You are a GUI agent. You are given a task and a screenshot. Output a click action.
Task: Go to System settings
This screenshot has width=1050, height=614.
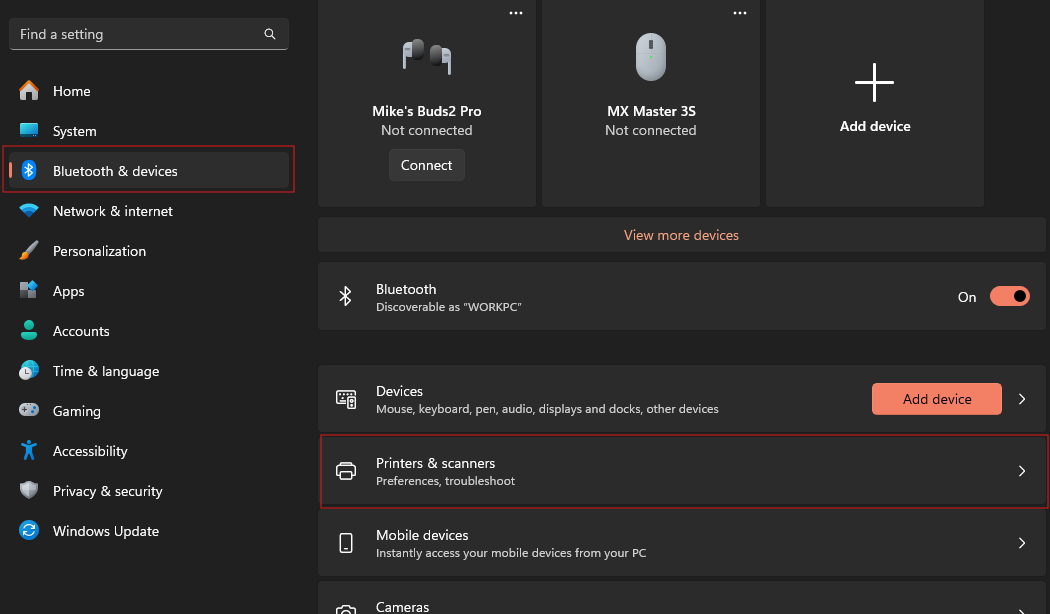(x=149, y=131)
